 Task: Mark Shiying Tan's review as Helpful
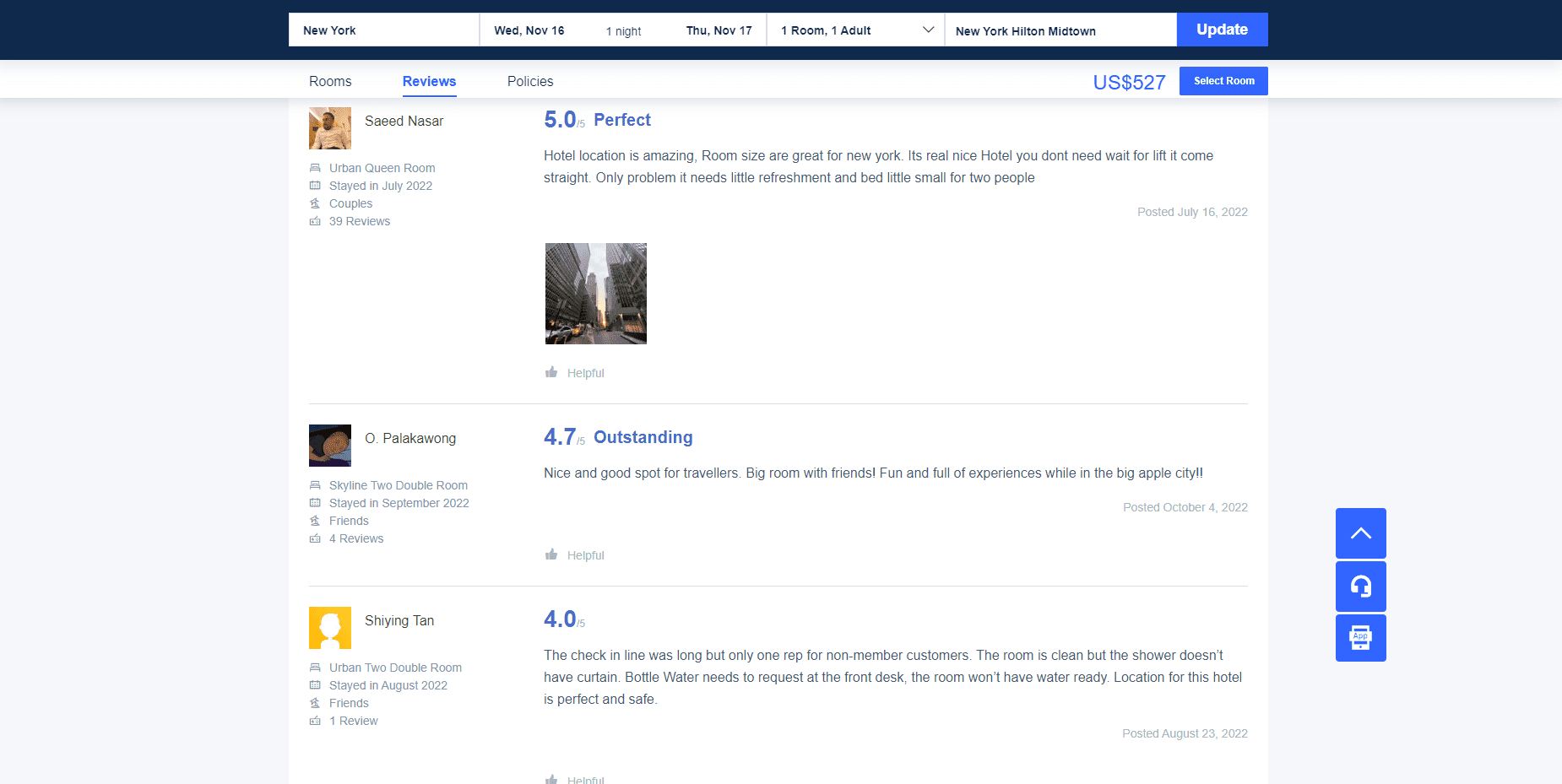(552, 777)
